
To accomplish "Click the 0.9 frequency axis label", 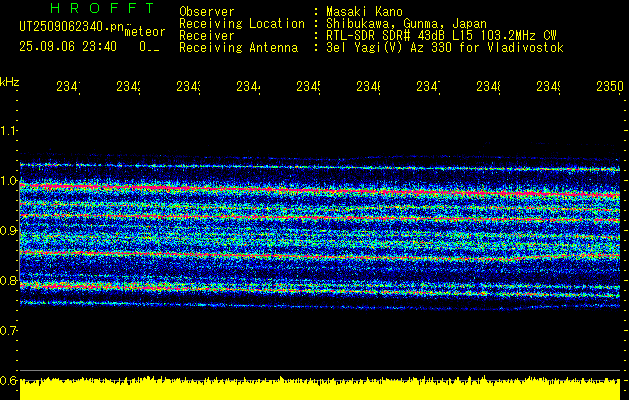I will click(8, 231).
